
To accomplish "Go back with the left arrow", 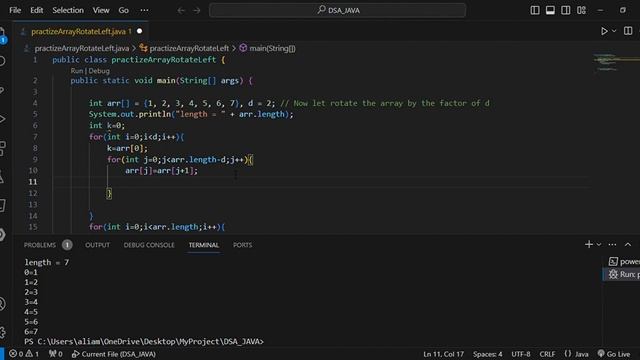I will tap(181, 11).
